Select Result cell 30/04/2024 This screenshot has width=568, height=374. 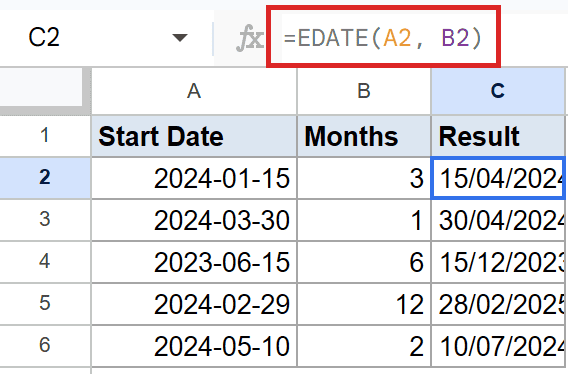click(498, 220)
